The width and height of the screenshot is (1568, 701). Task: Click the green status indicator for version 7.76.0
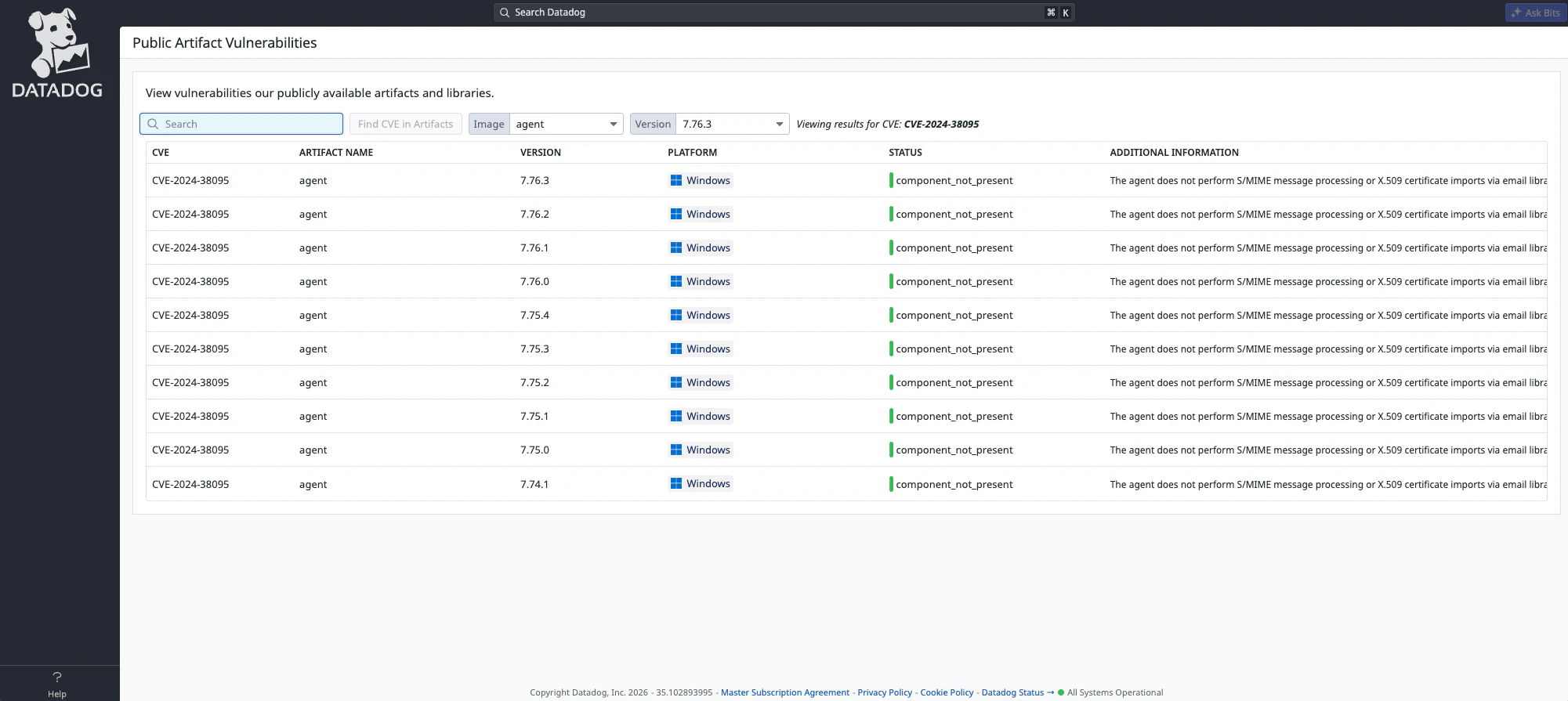point(891,282)
